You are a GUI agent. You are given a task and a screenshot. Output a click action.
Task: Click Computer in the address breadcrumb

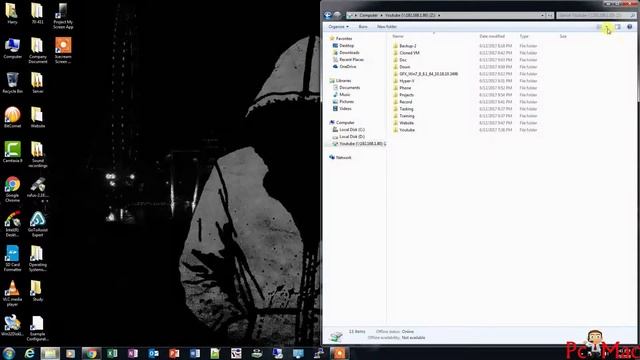[369, 15]
